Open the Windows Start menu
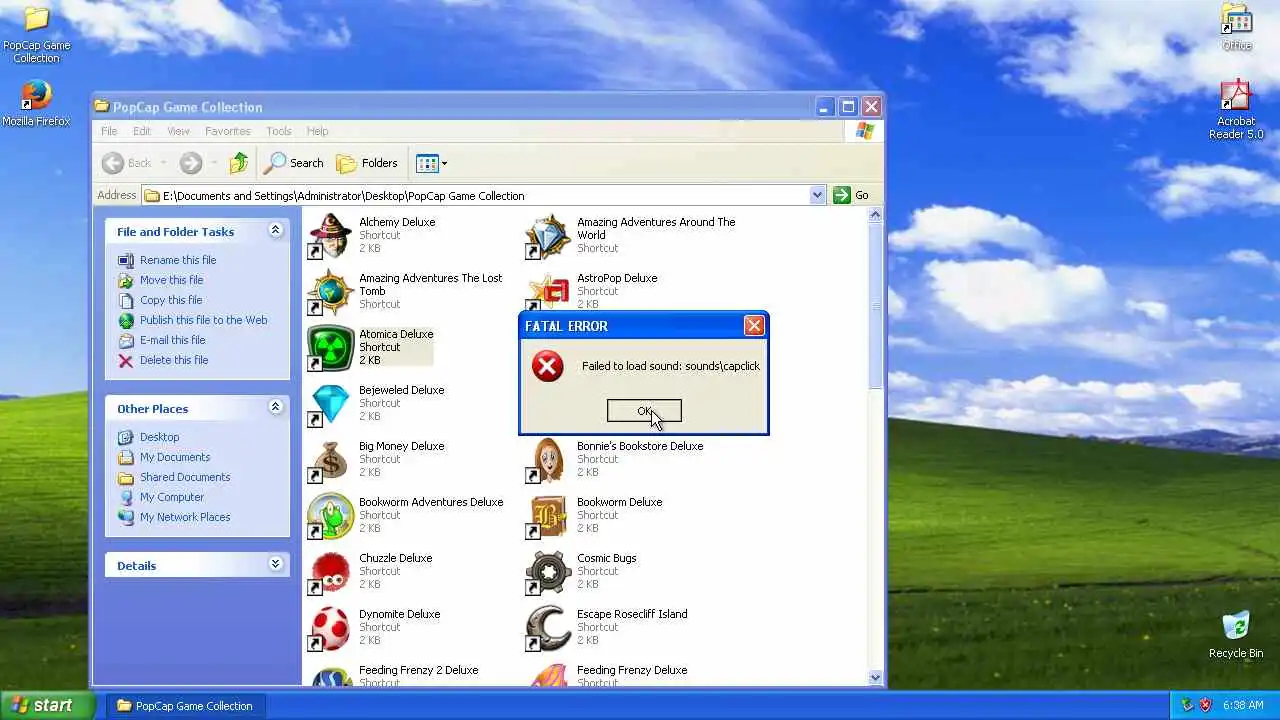1280x720 pixels. (48, 705)
